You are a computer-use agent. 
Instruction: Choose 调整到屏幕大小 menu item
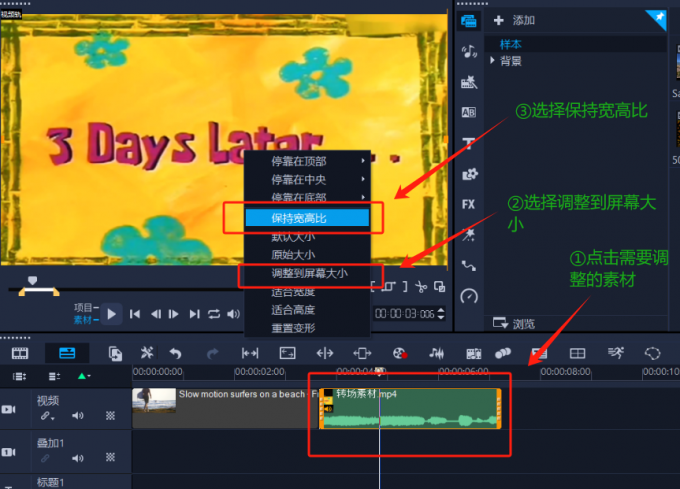[309, 273]
